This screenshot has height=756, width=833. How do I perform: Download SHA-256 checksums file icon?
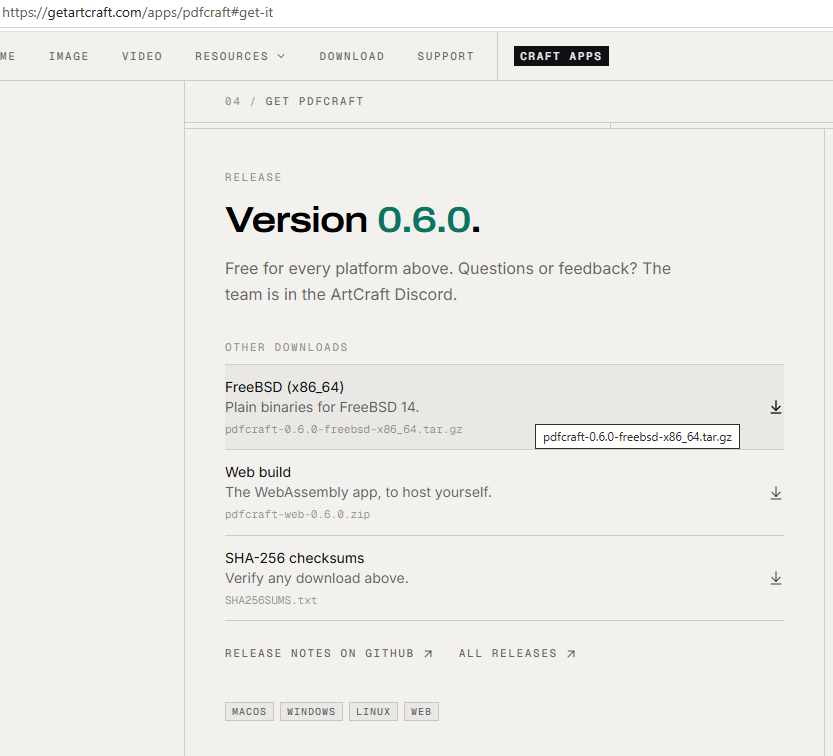(776, 578)
